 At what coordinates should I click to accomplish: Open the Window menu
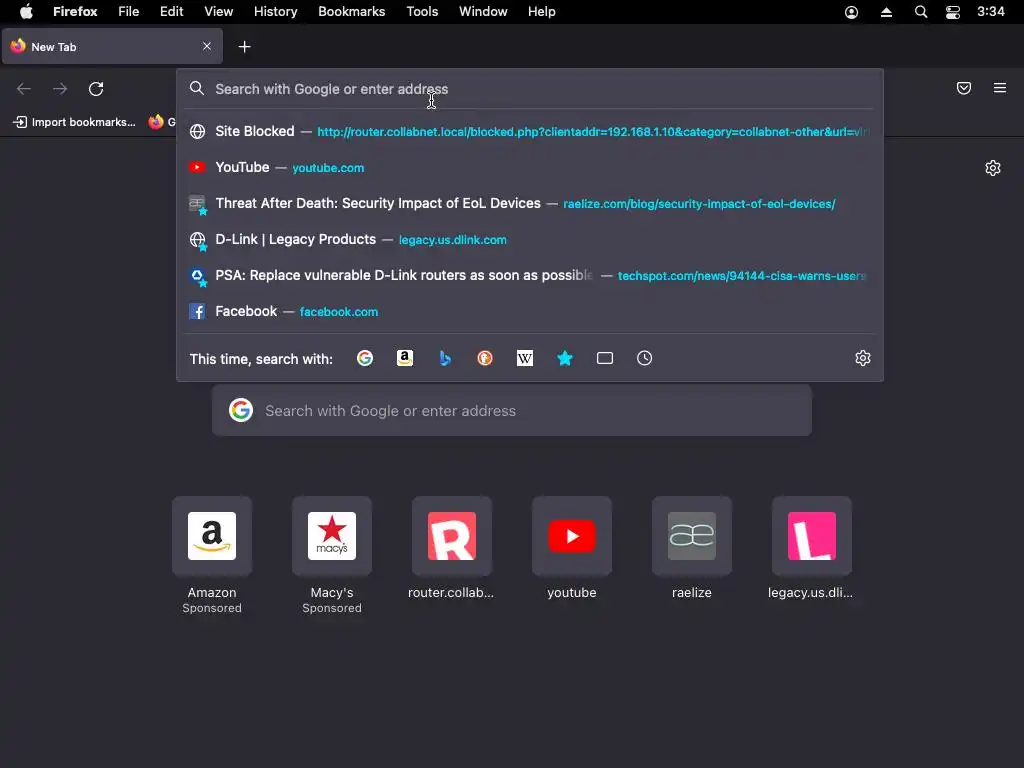tap(483, 12)
